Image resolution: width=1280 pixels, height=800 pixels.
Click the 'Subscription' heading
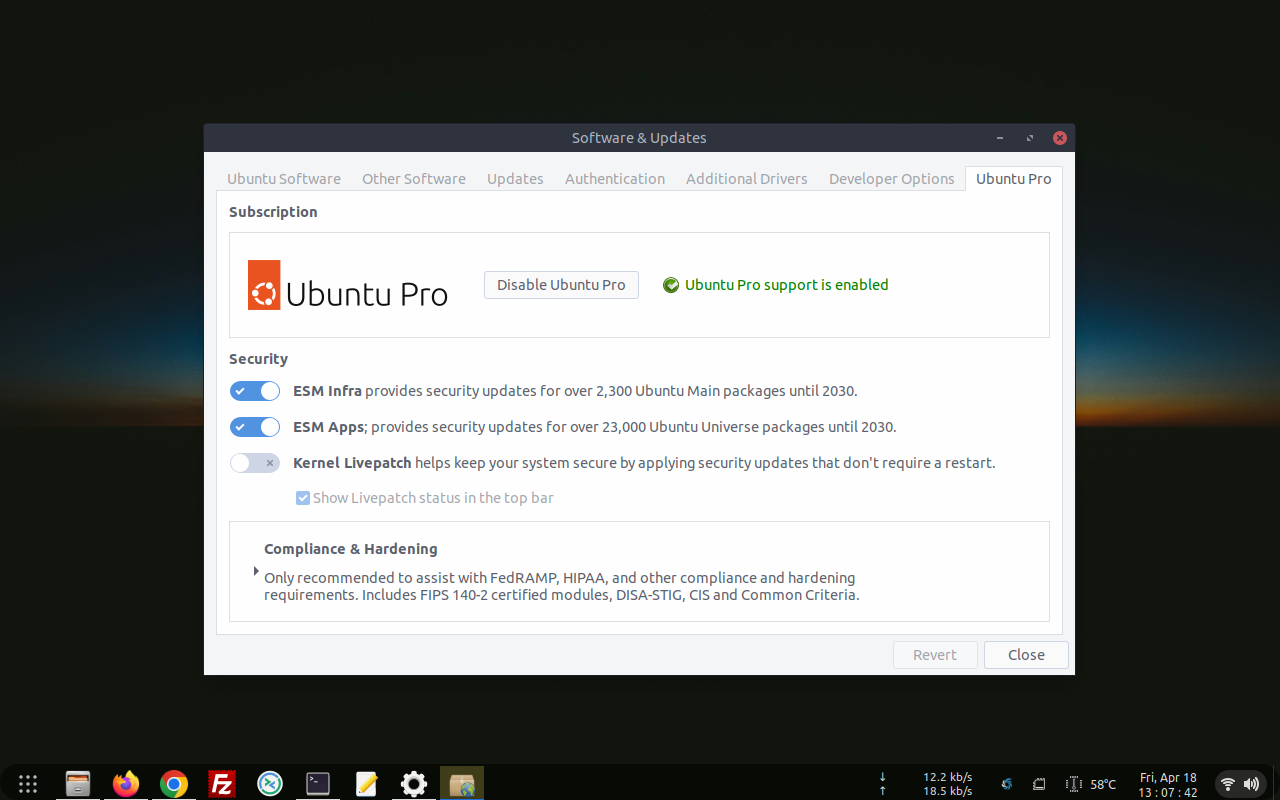[x=273, y=212]
